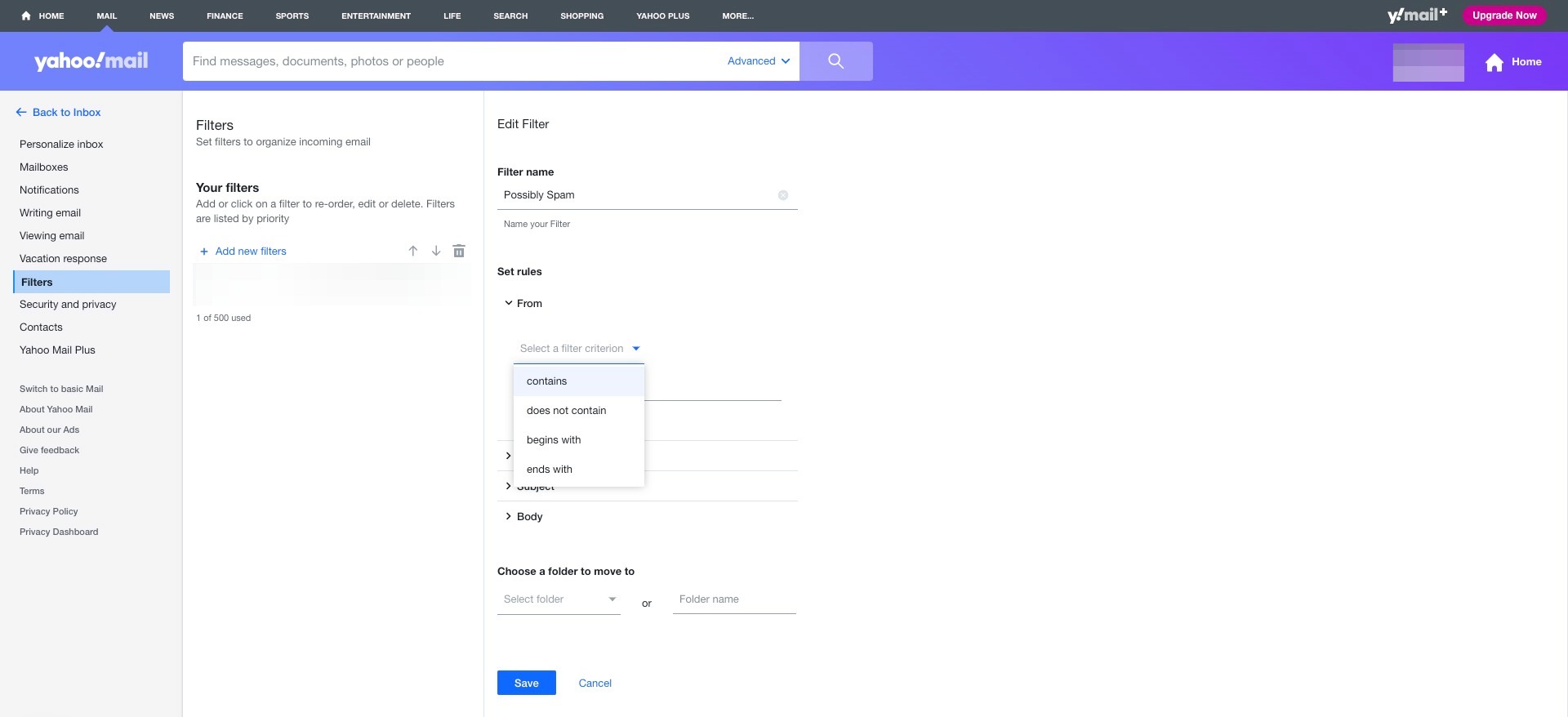Move the filter up with the up arrow
The image size is (1568, 717).
[x=413, y=252]
